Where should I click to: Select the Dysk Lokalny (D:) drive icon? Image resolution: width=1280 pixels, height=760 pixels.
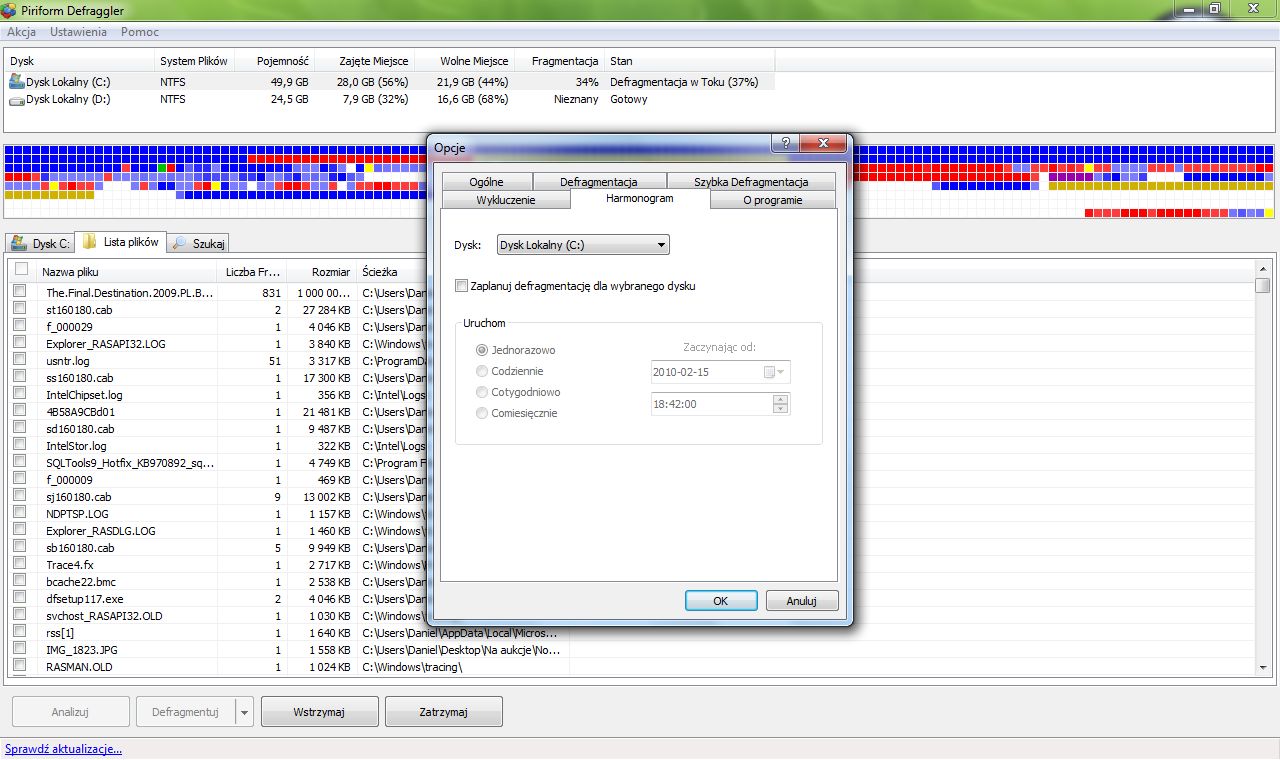pos(17,99)
